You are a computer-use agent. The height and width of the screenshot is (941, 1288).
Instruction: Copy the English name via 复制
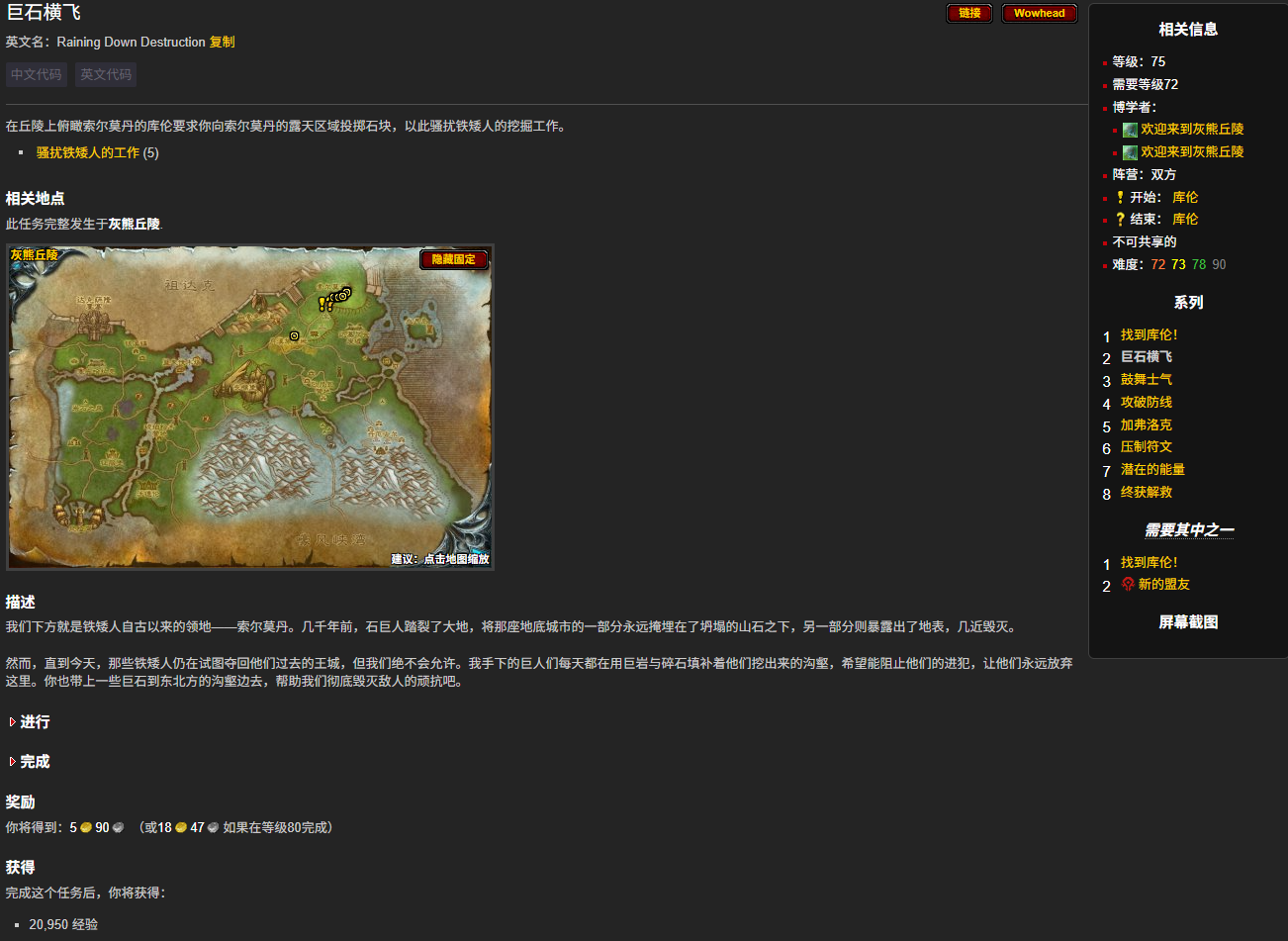[x=223, y=42]
